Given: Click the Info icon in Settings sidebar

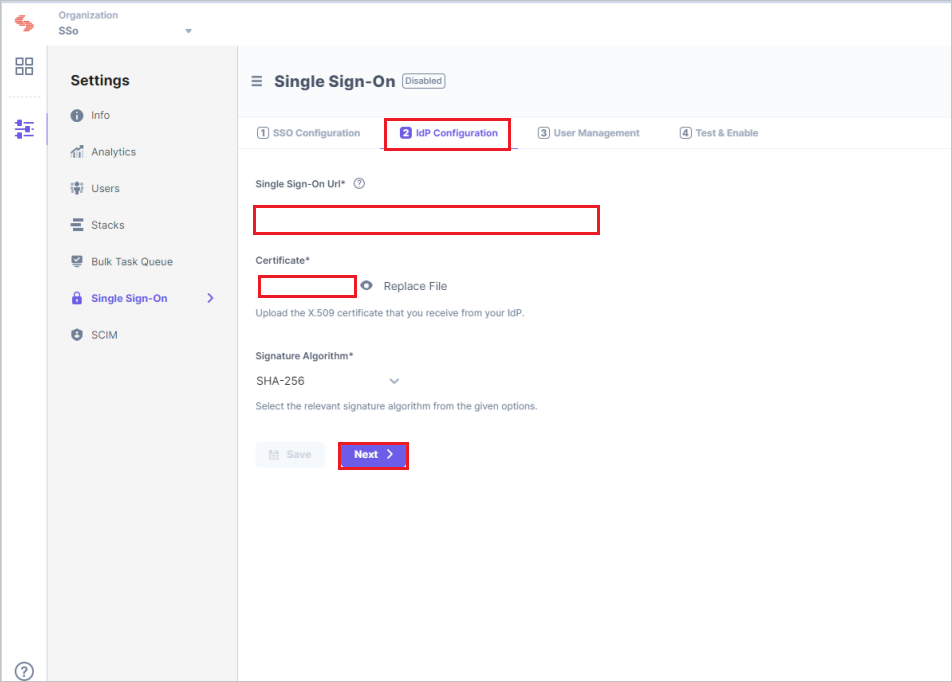Looking at the screenshot, I should pyautogui.click(x=77, y=115).
